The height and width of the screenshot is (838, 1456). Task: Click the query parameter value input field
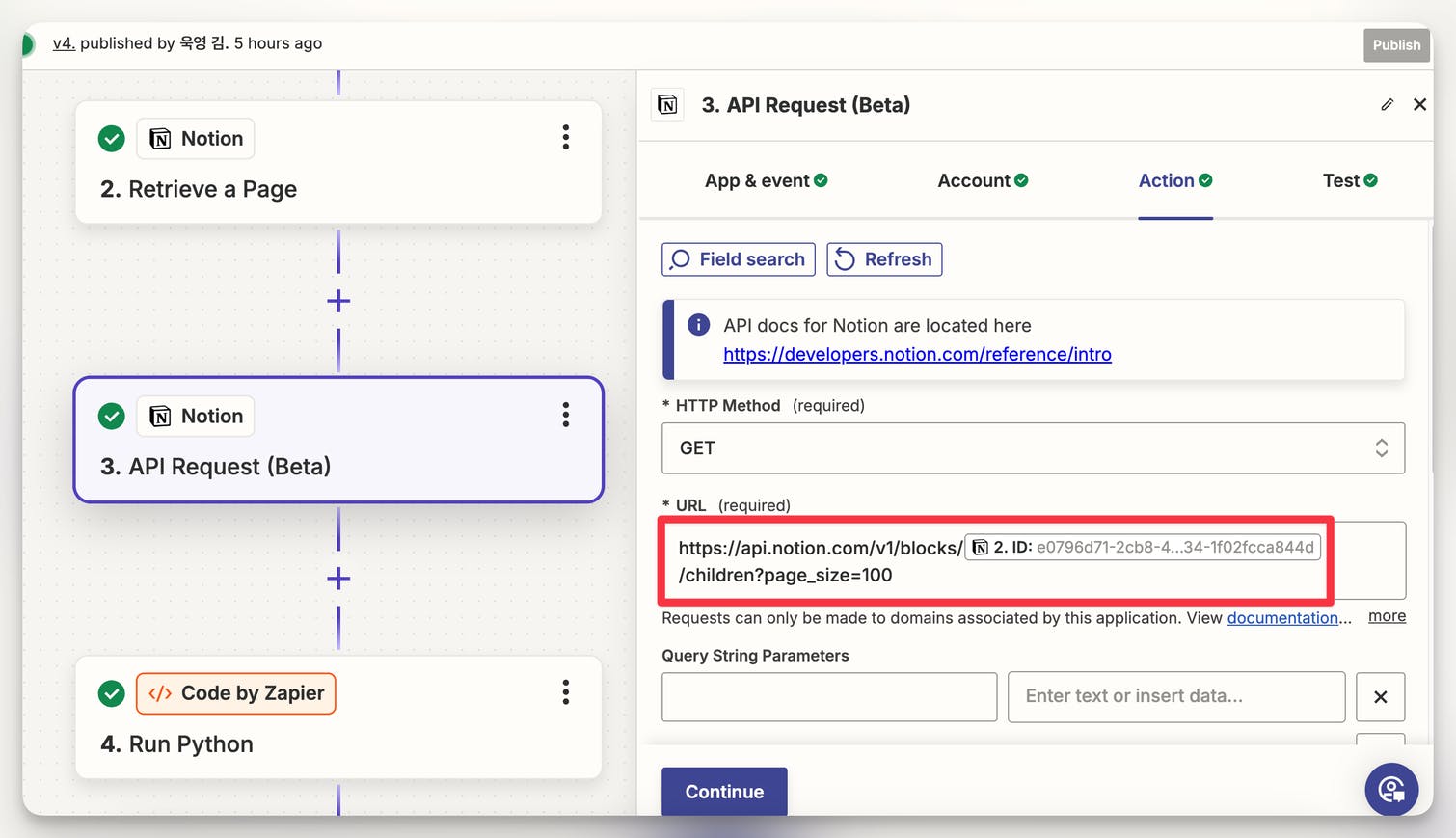(1175, 696)
